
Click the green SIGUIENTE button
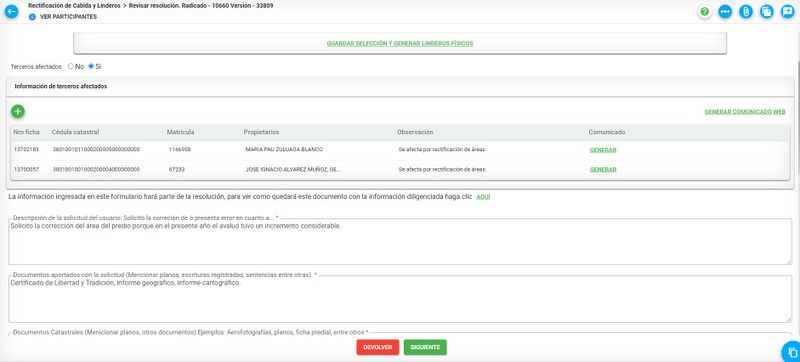click(425, 347)
